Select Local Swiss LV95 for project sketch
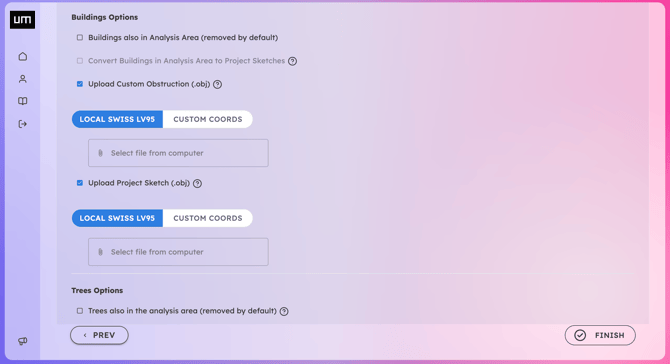The height and width of the screenshot is (364, 670). point(117,218)
